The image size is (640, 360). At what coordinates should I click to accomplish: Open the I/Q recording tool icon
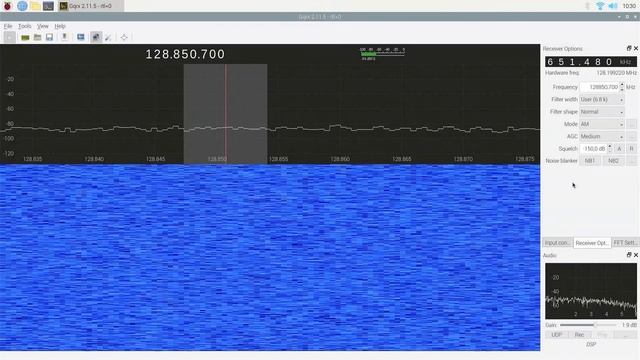[64, 37]
